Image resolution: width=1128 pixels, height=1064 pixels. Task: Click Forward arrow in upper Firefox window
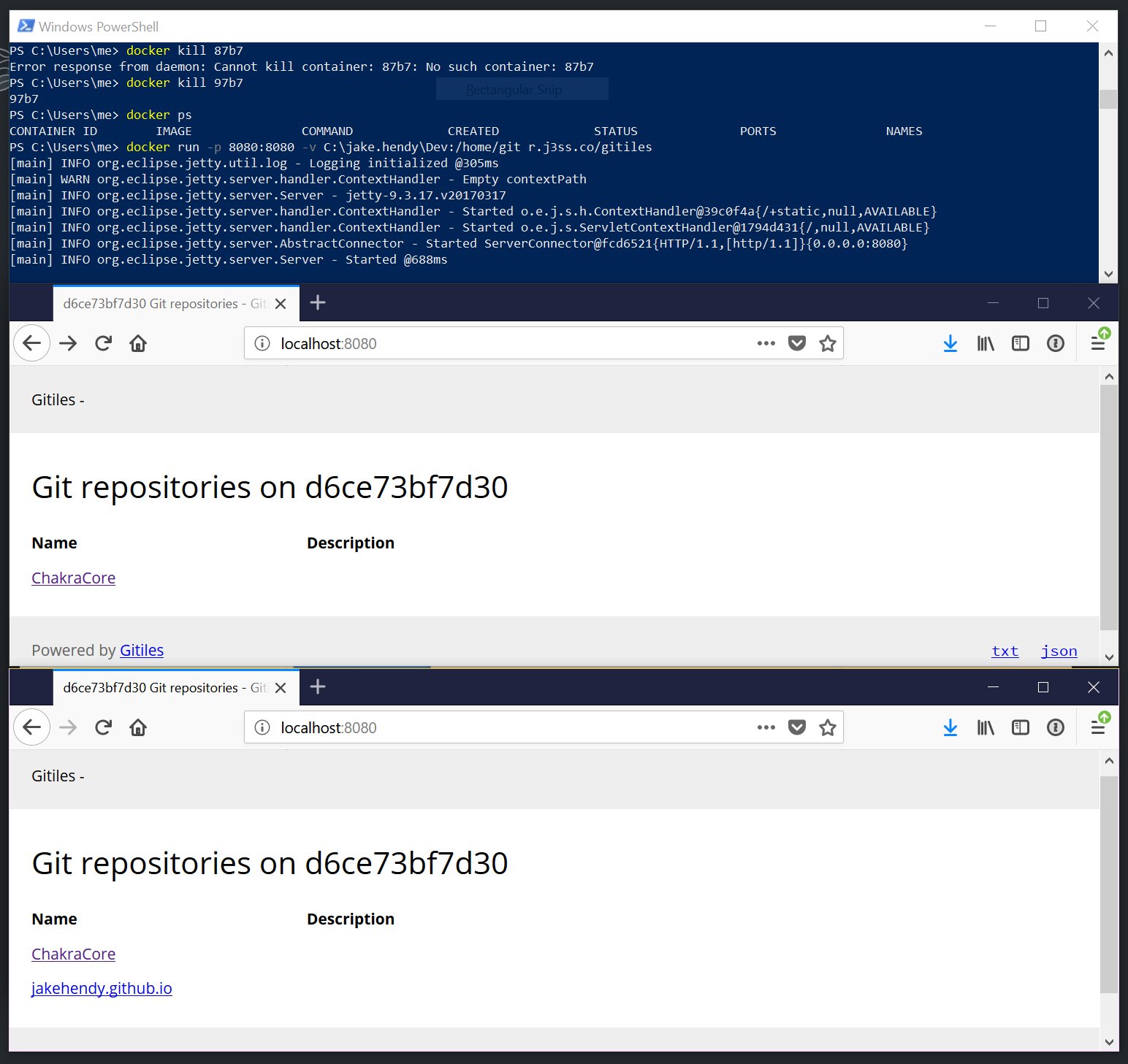68,343
